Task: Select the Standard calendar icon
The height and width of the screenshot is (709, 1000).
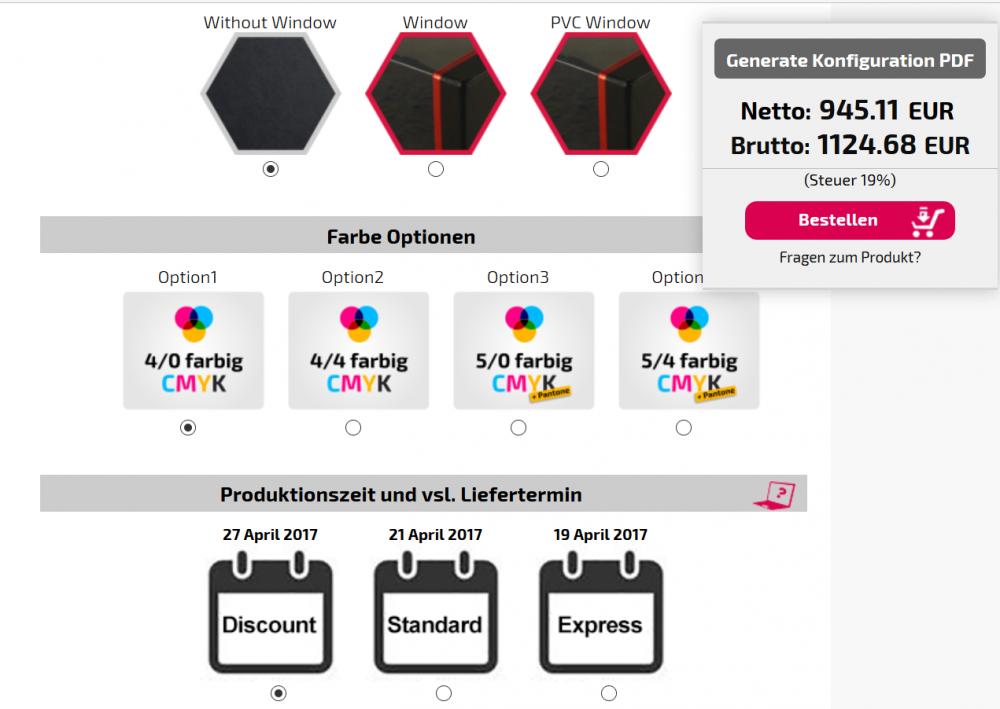Action: point(436,613)
